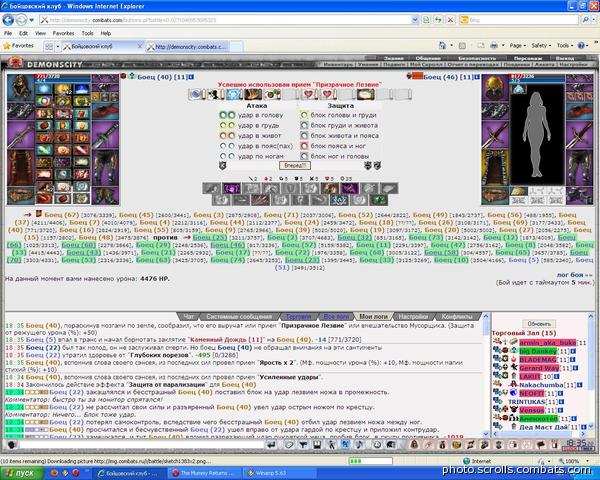Switch to the 'Все логи' tab
600x480 pixels.
(x=336, y=317)
